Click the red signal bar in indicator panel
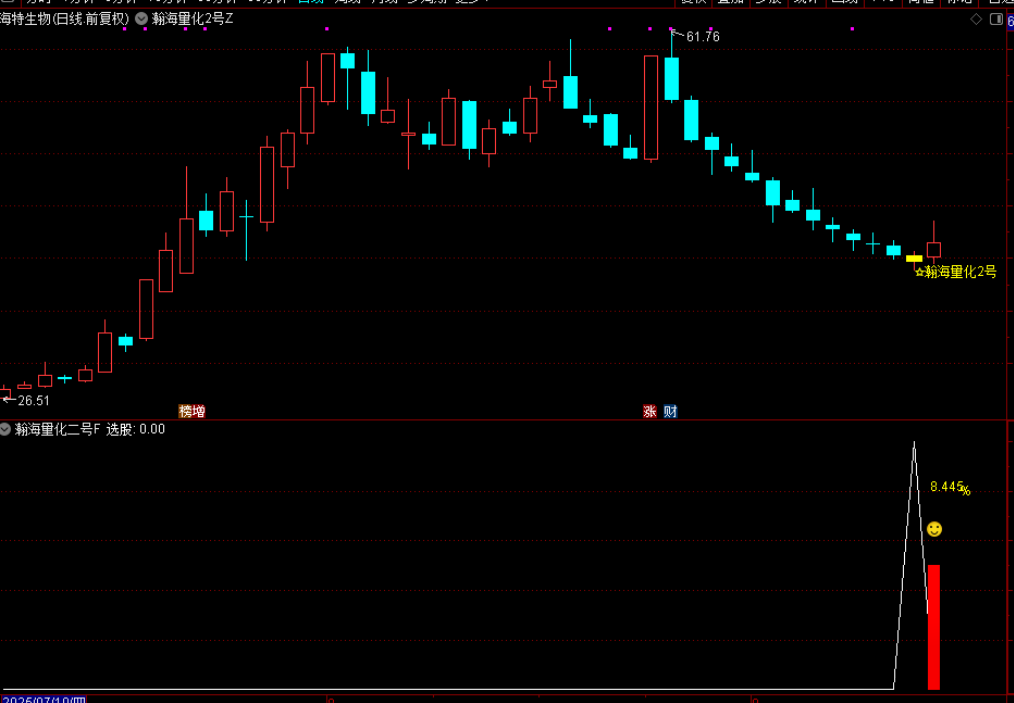This screenshot has width=1014, height=703. pyautogui.click(x=934, y=627)
